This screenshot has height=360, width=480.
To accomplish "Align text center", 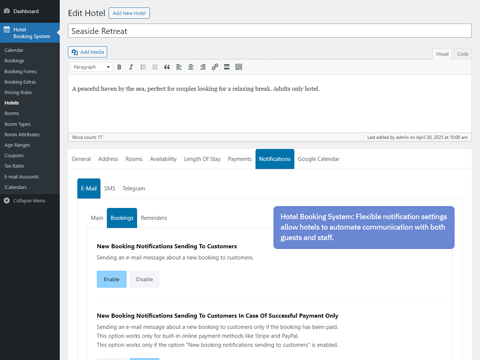I will pyautogui.click(x=191, y=67).
